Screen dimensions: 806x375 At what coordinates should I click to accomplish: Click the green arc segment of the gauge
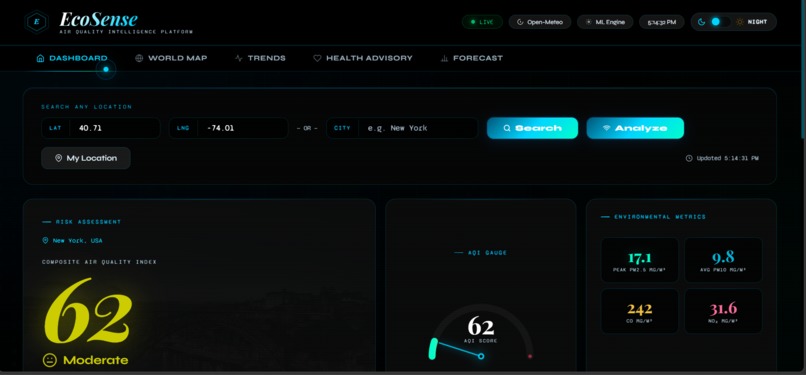click(433, 349)
